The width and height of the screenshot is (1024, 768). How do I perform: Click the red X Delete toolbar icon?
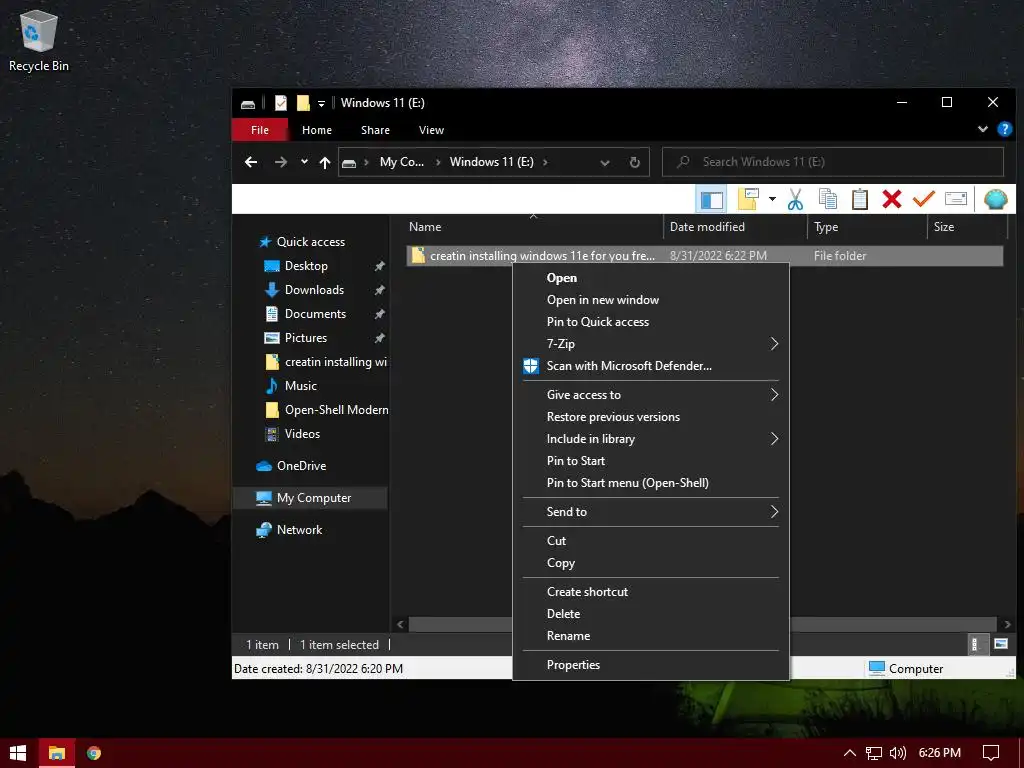click(x=891, y=199)
